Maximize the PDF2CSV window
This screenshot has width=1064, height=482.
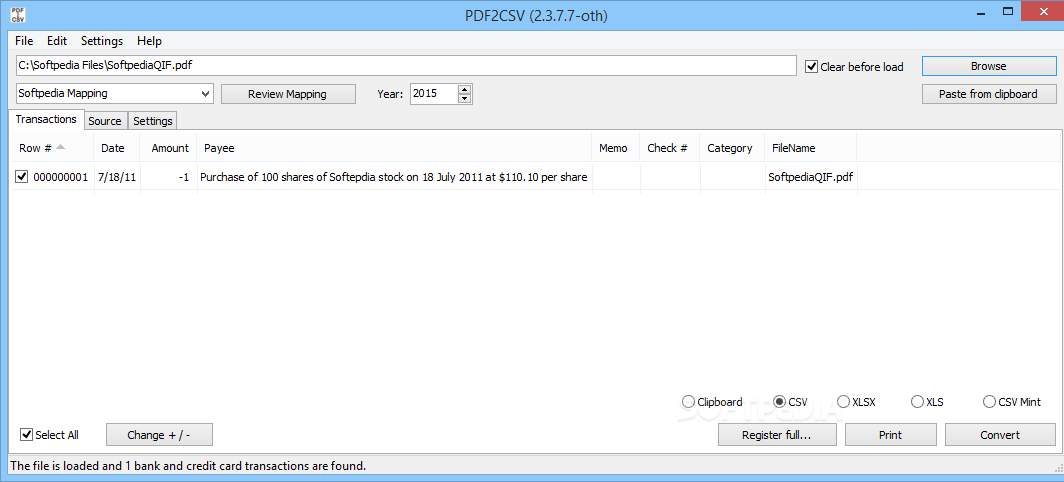[1008, 12]
